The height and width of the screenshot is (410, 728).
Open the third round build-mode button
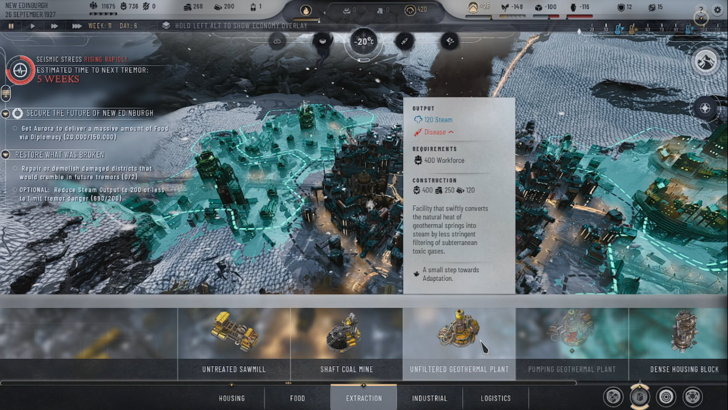[x=666, y=397]
